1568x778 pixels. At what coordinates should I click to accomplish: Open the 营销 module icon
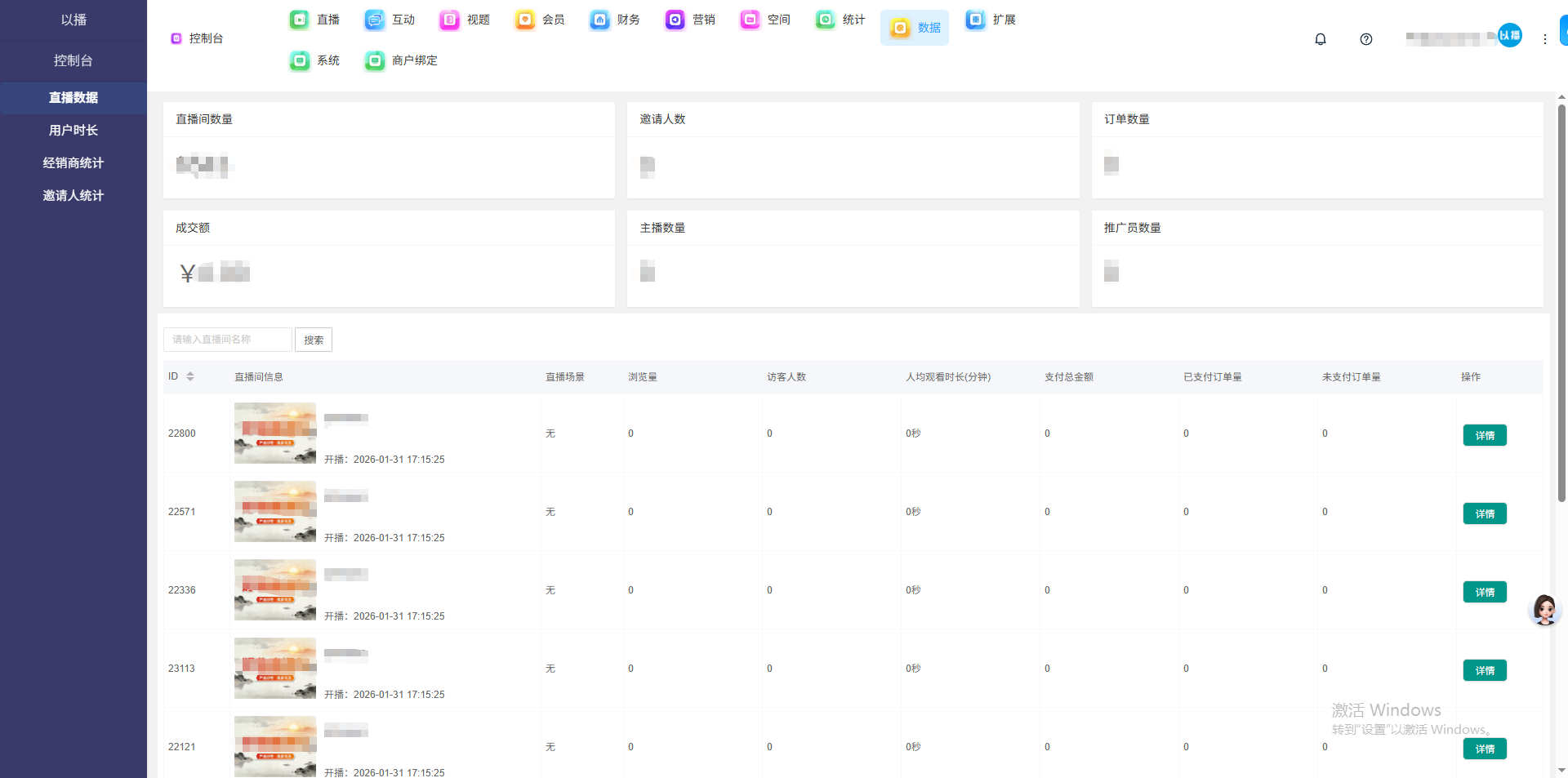tap(675, 20)
